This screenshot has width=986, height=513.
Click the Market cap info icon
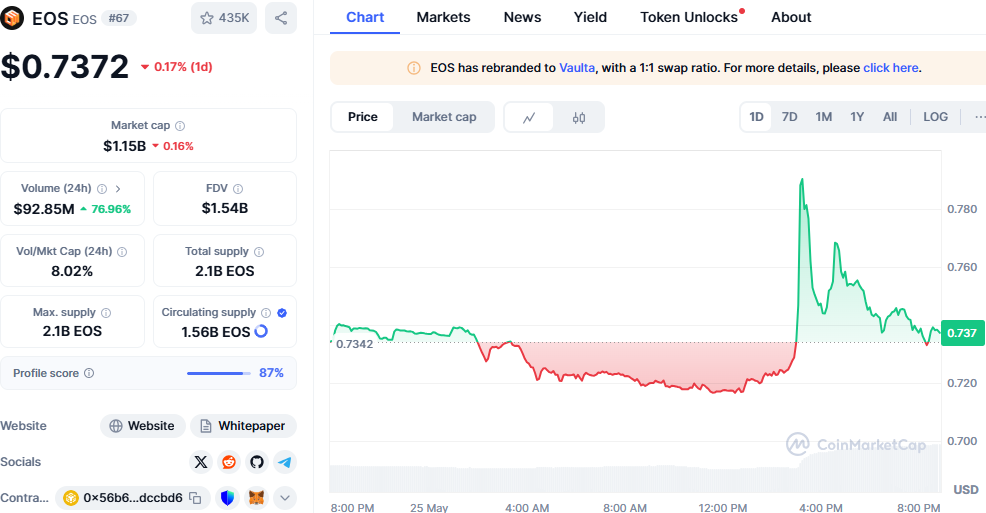(x=180, y=126)
